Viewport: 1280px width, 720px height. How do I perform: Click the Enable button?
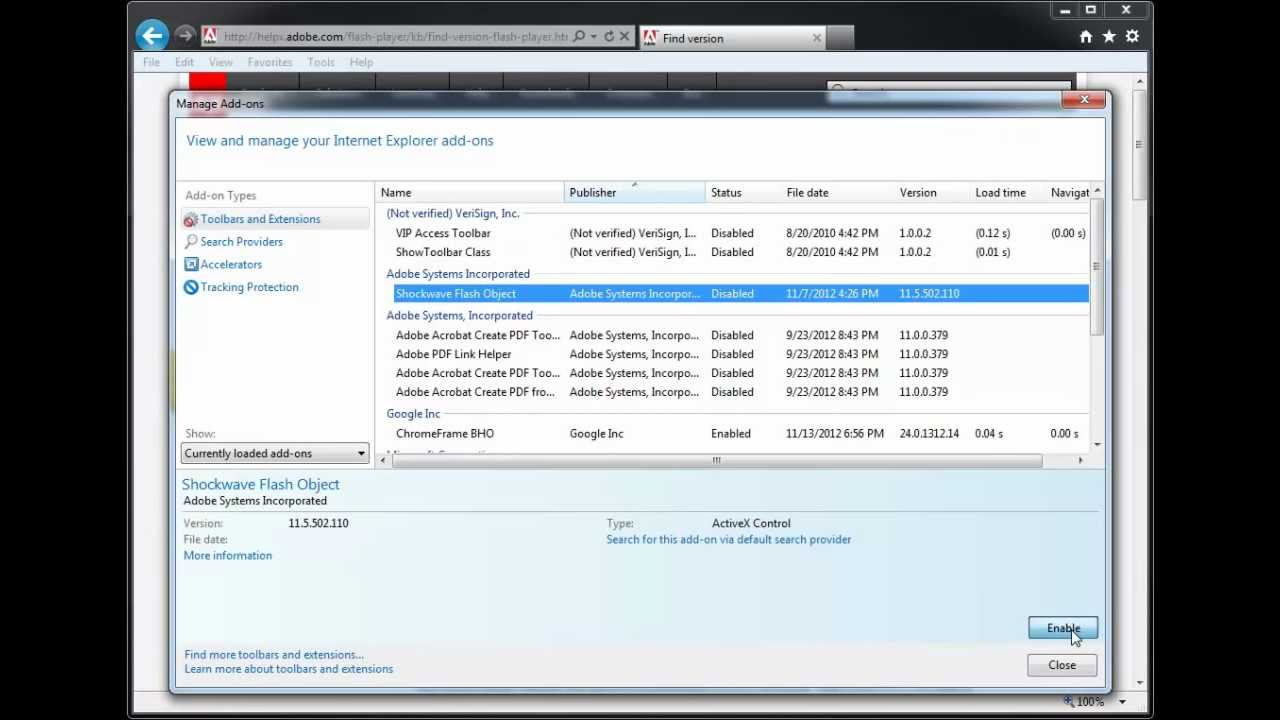1063,628
